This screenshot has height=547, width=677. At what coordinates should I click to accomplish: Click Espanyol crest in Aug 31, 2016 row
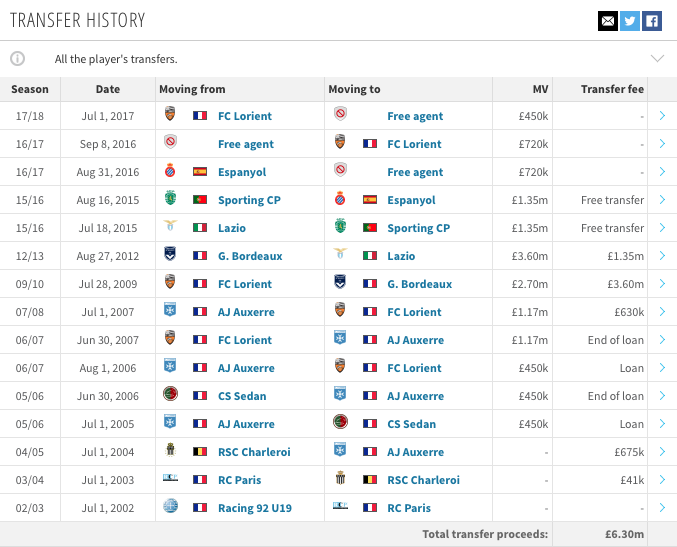click(x=170, y=171)
